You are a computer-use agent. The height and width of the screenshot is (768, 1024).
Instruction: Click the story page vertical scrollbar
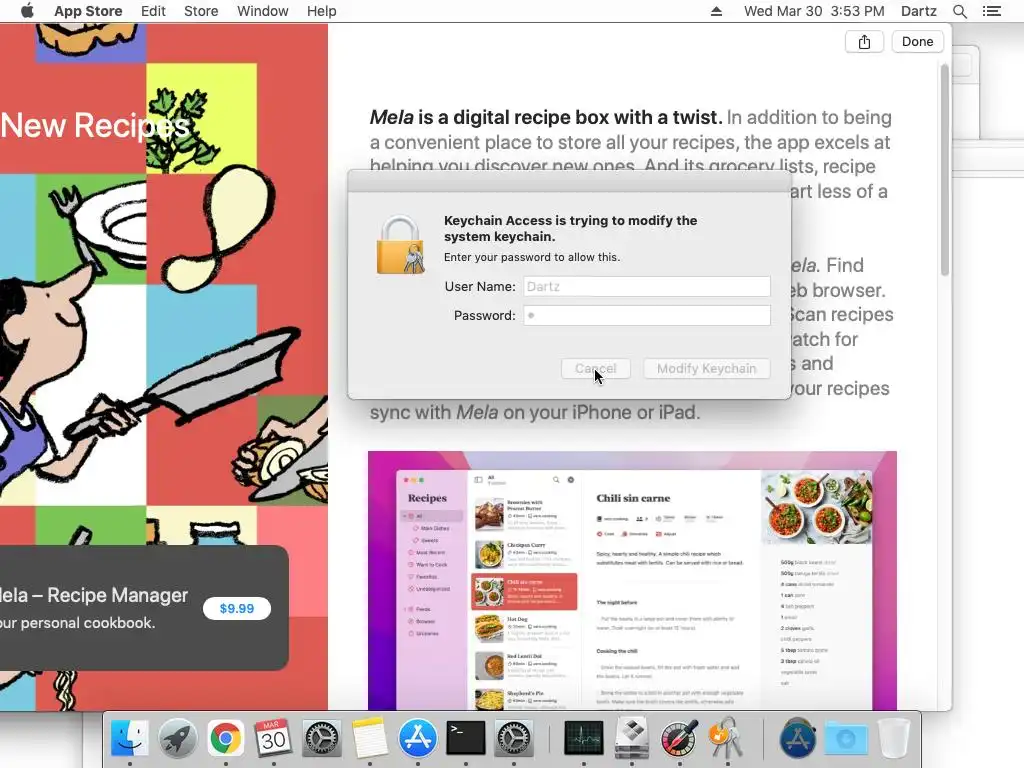(944, 170)
